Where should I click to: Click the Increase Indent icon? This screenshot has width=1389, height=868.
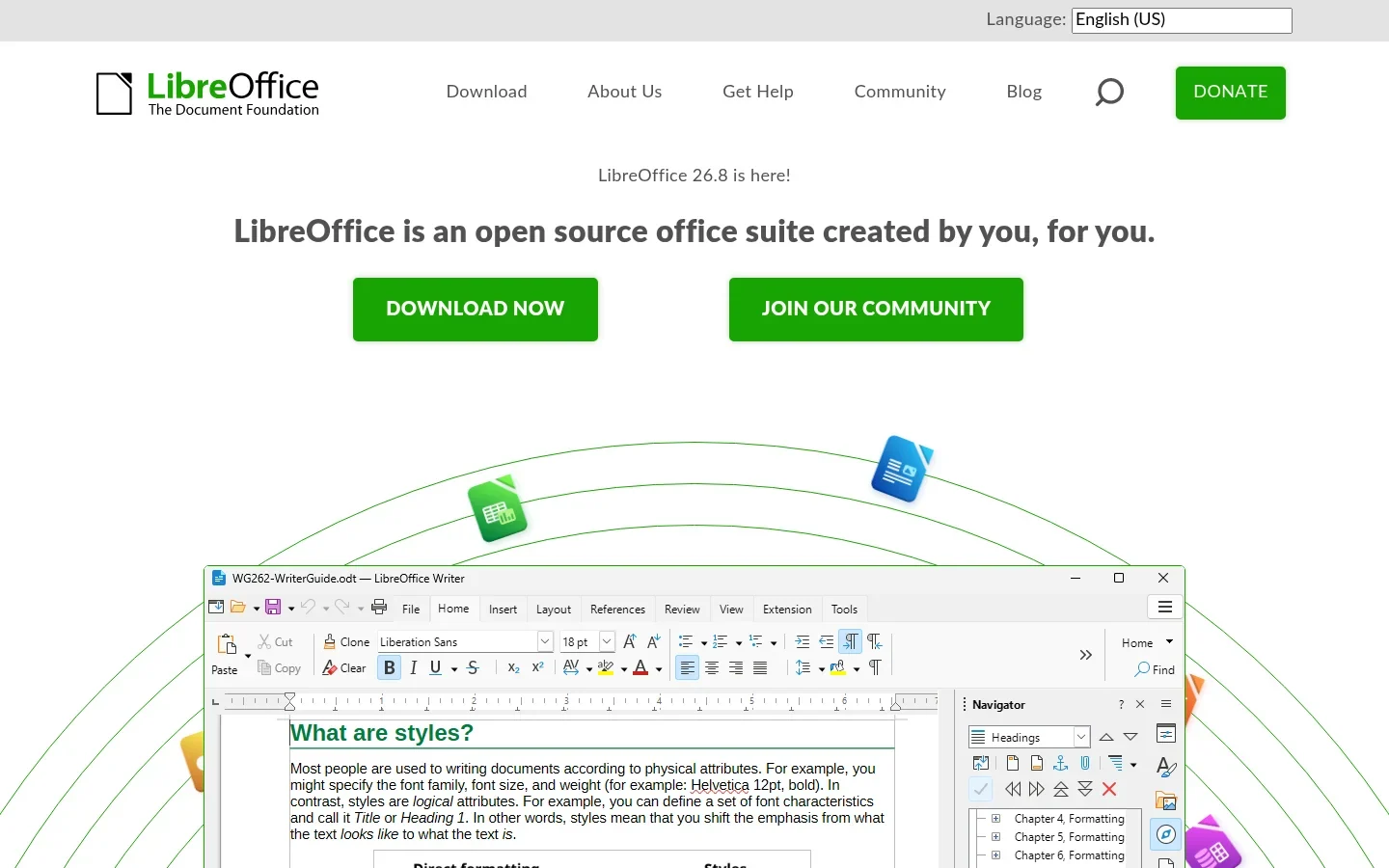pyautogui.click(x=803, y=641)
